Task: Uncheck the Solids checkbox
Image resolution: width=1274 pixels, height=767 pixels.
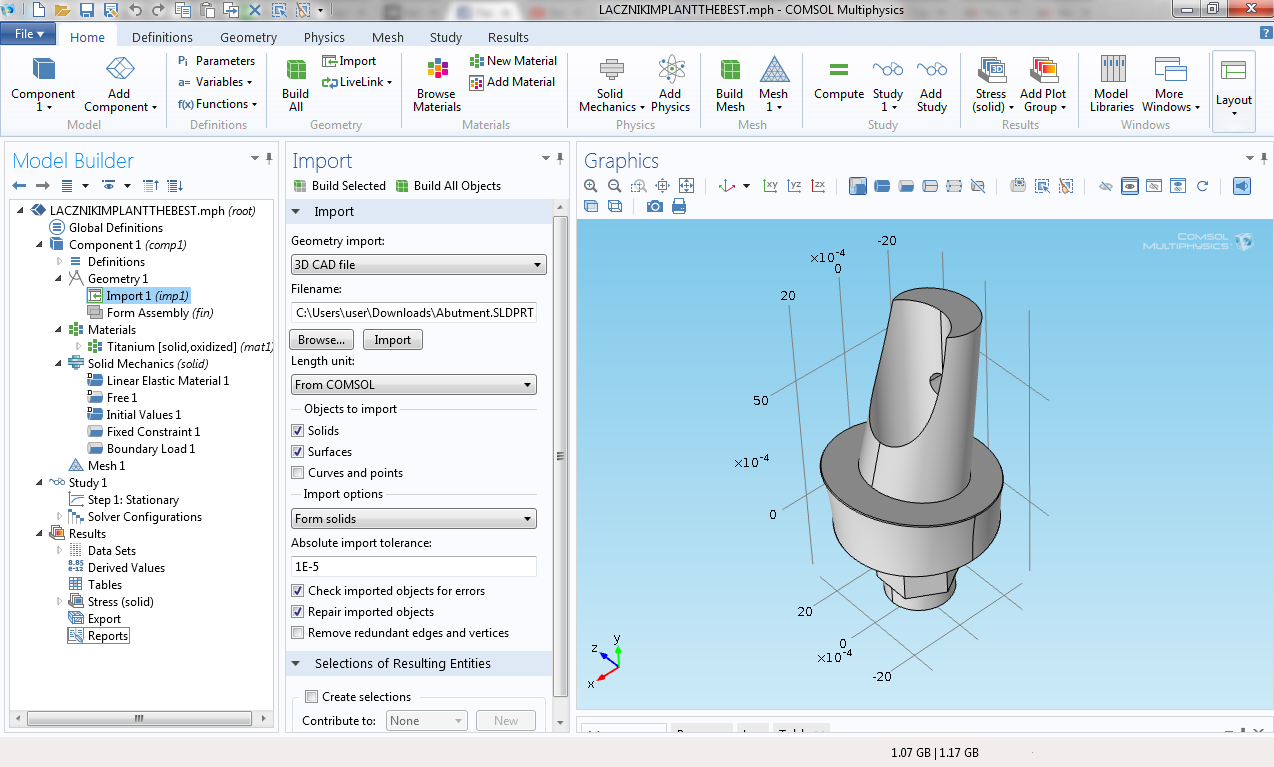Action: [298, 431]
